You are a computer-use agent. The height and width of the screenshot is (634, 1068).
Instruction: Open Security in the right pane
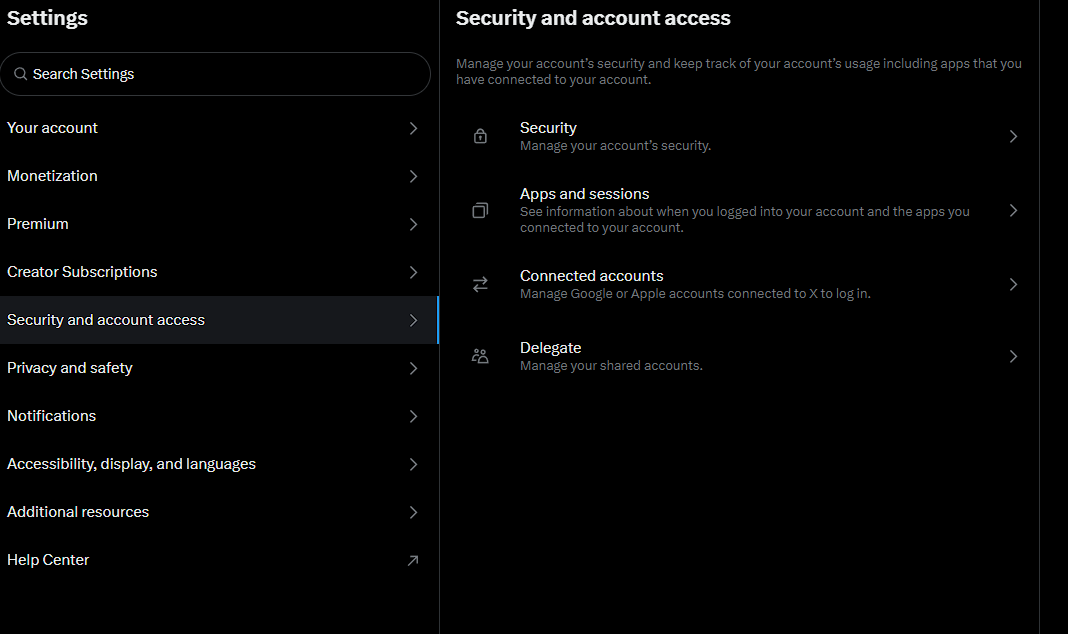pos(739,136)
